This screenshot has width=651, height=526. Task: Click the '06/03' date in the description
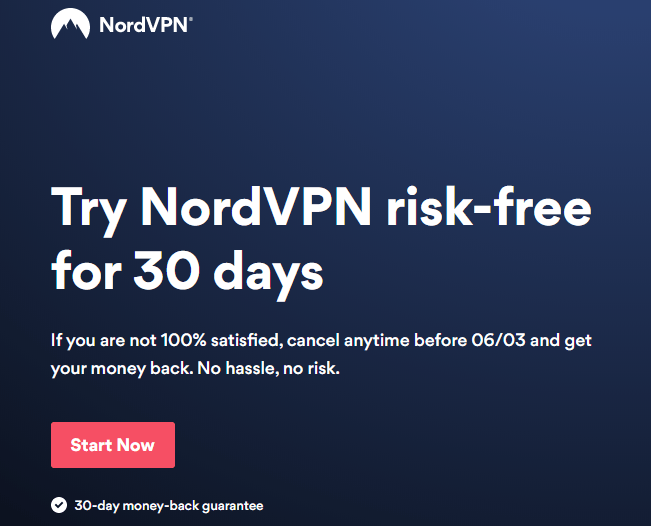(498, 340)
